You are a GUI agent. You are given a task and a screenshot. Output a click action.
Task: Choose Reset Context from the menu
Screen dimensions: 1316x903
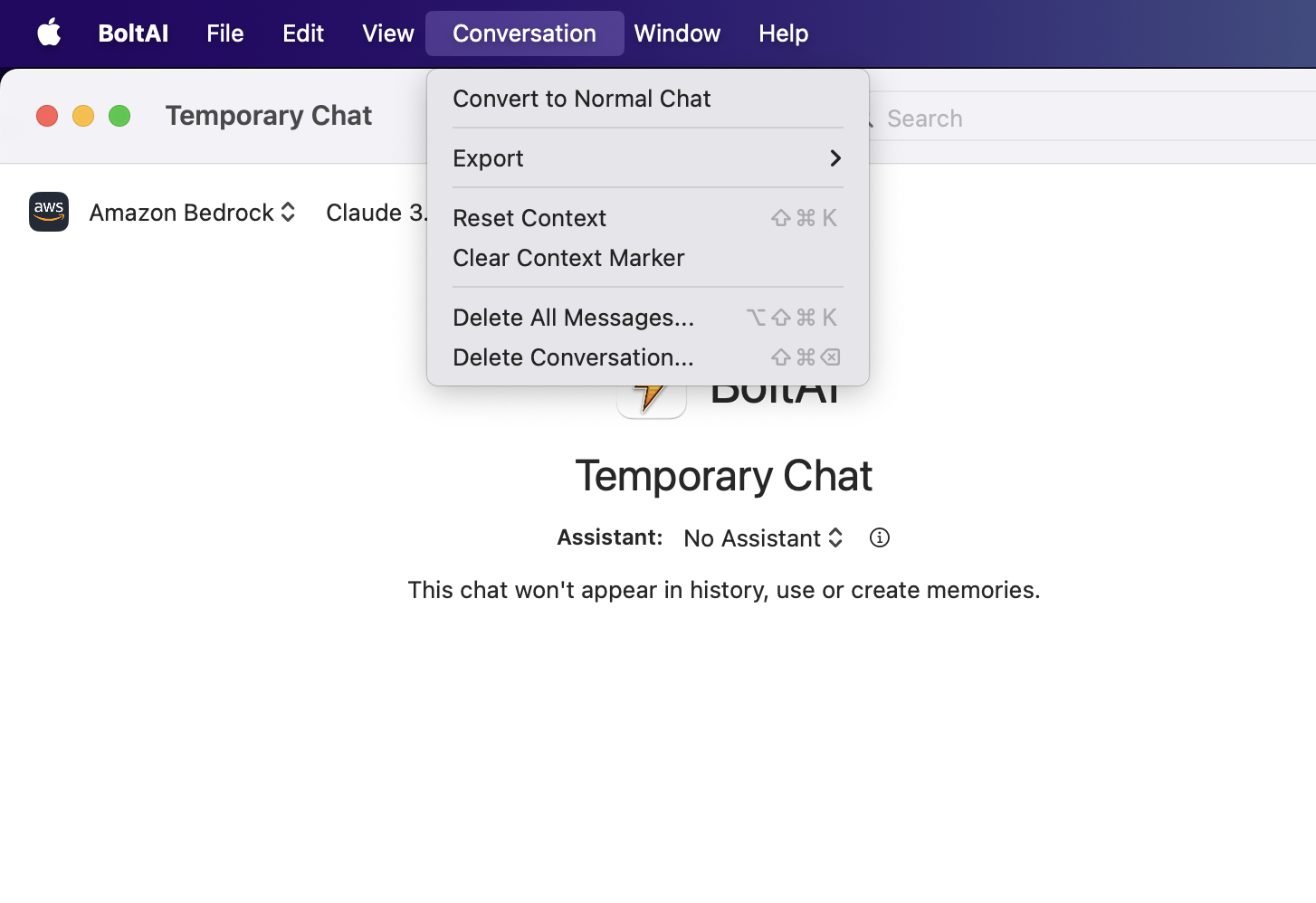point(529,218)
